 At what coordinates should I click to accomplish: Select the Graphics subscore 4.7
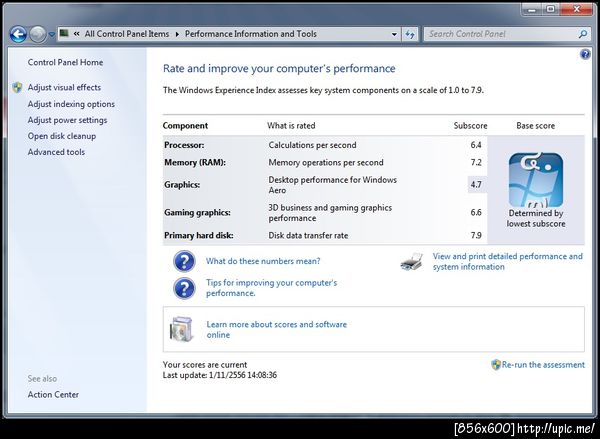tap(476, 184)
